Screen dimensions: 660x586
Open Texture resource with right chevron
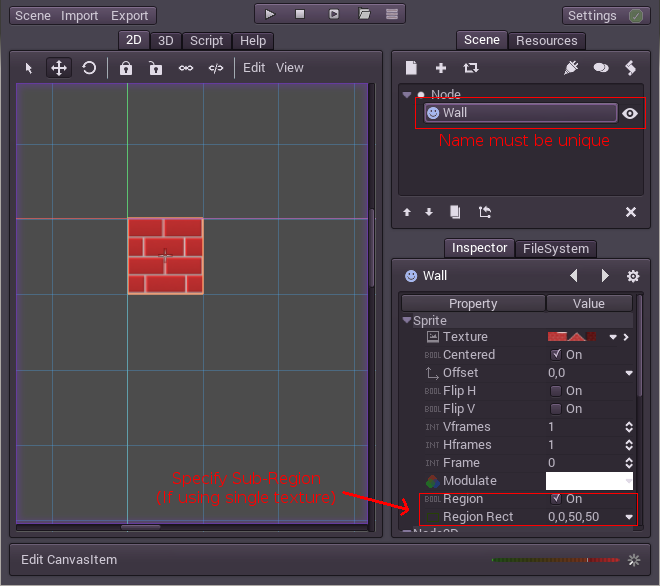(626, 337)
